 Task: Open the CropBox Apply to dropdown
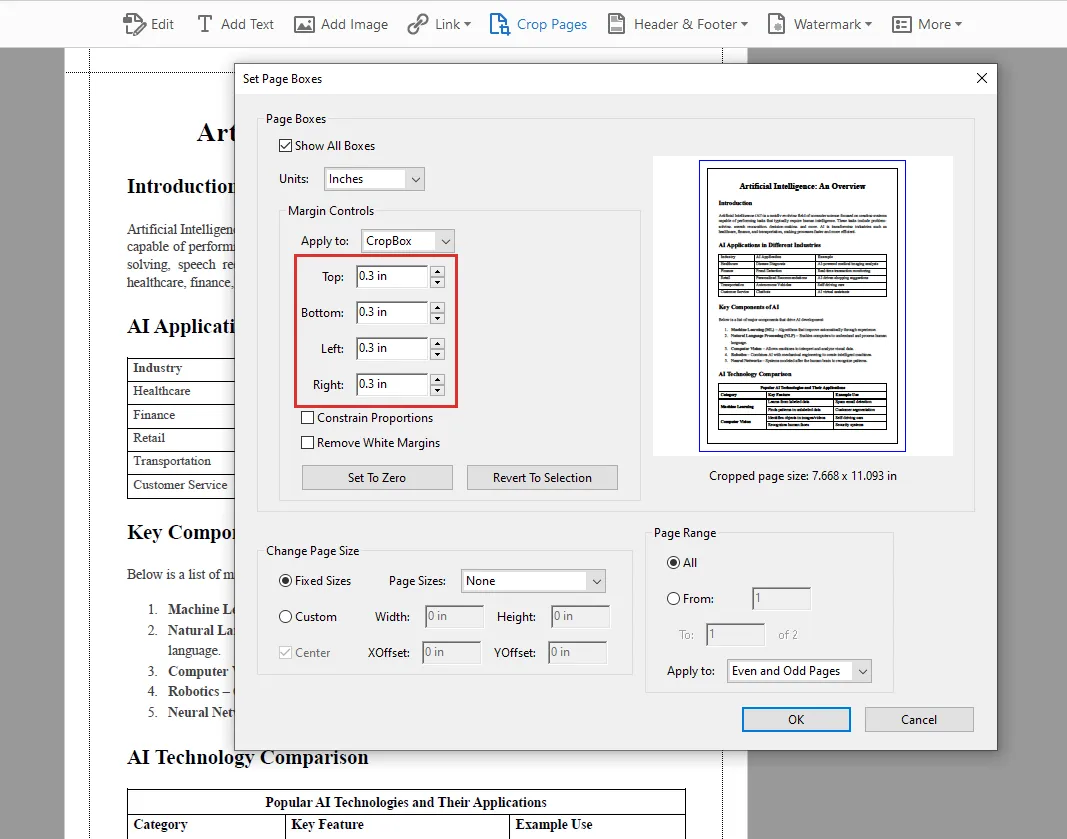(408, 241)
